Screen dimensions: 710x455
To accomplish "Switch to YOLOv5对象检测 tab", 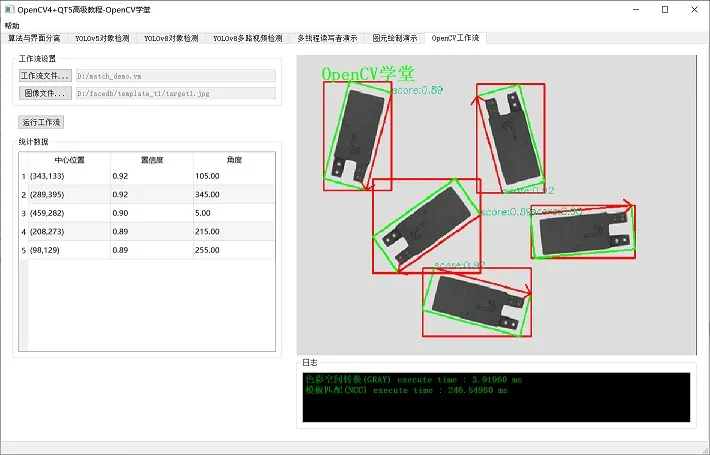I will tap(102, 38).
